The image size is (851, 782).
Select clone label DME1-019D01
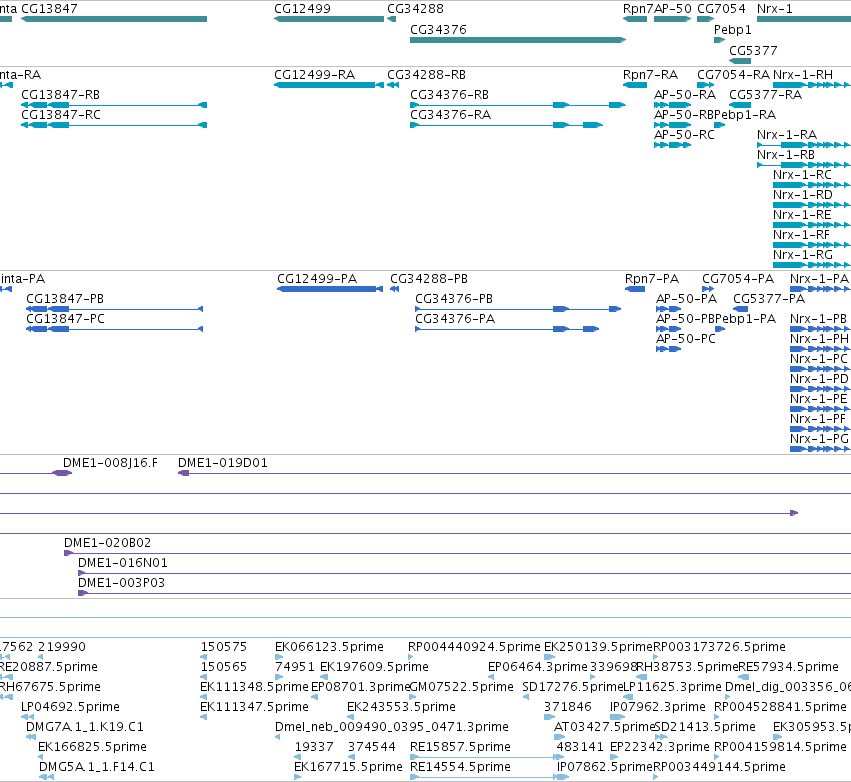223,462
